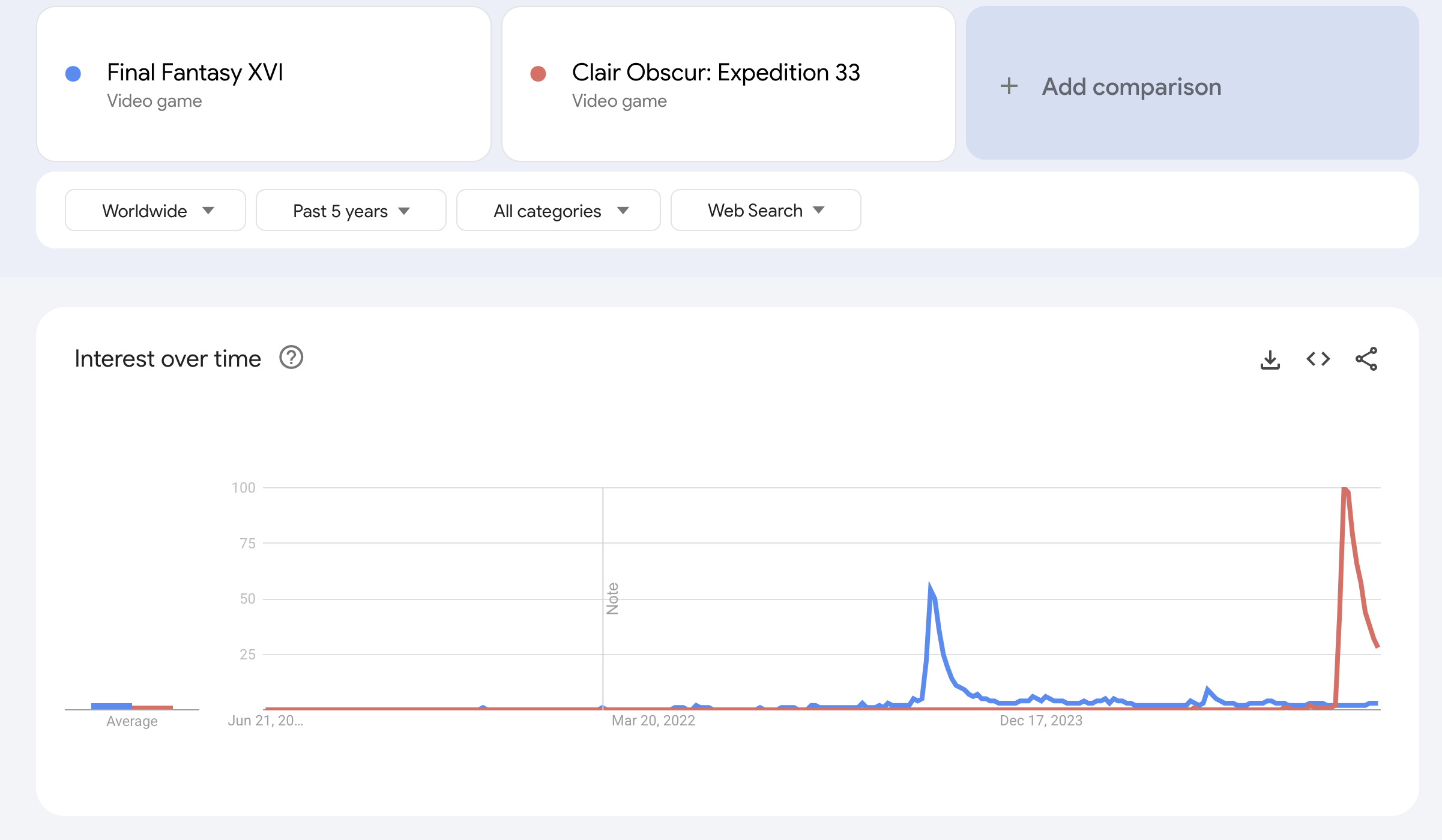The image size is (1442, 840).
Task: Click the red dot for Clair Obscur
Action: coord(538,74)
